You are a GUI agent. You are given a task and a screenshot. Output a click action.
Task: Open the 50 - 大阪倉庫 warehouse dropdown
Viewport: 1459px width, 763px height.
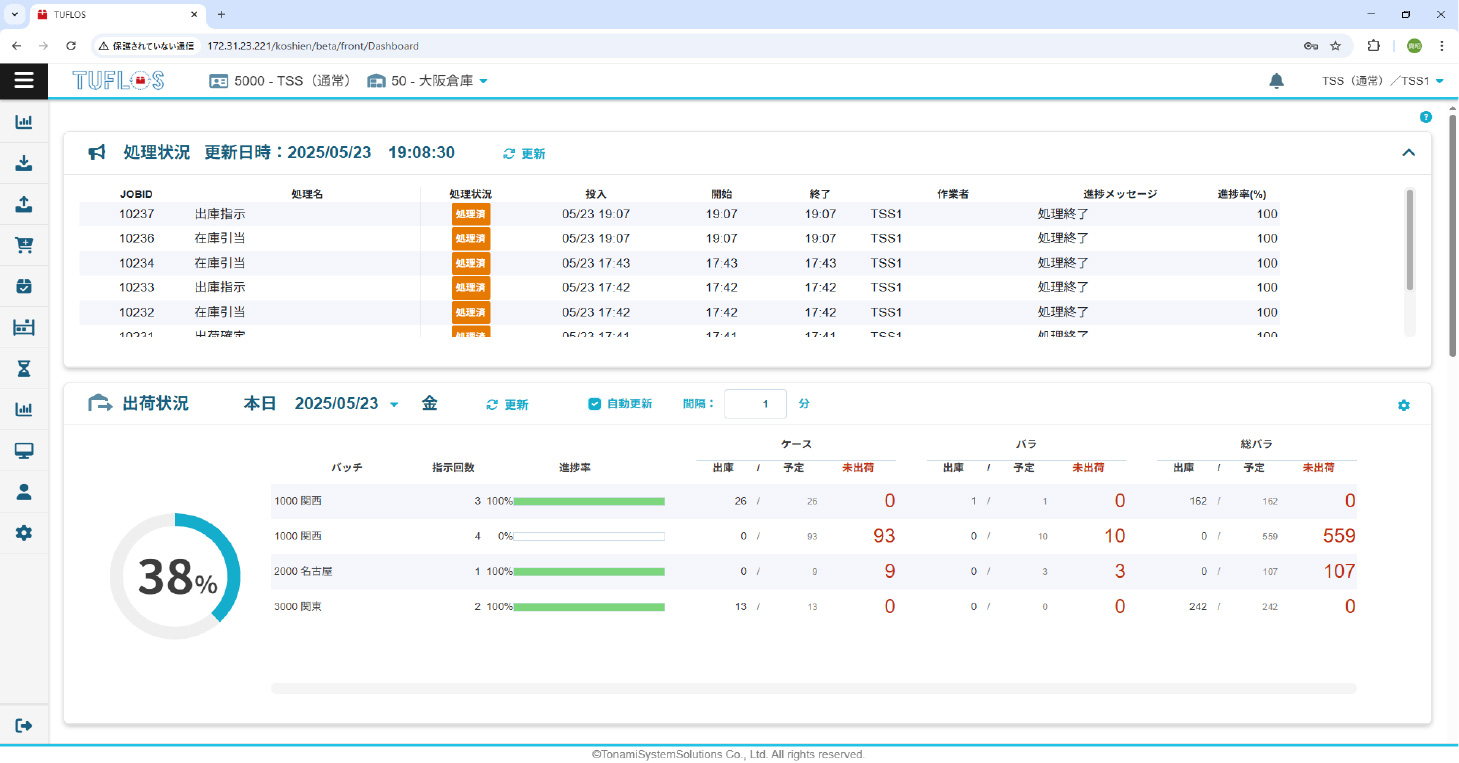click(x=427, y=81)
